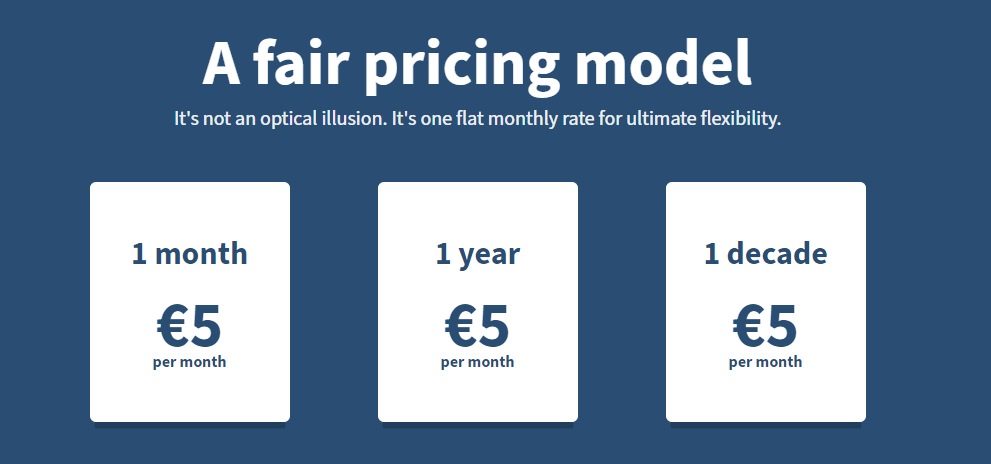Click the word "flexibility" in the subtitle
The image size is (991, 464).
coord(738,119)
